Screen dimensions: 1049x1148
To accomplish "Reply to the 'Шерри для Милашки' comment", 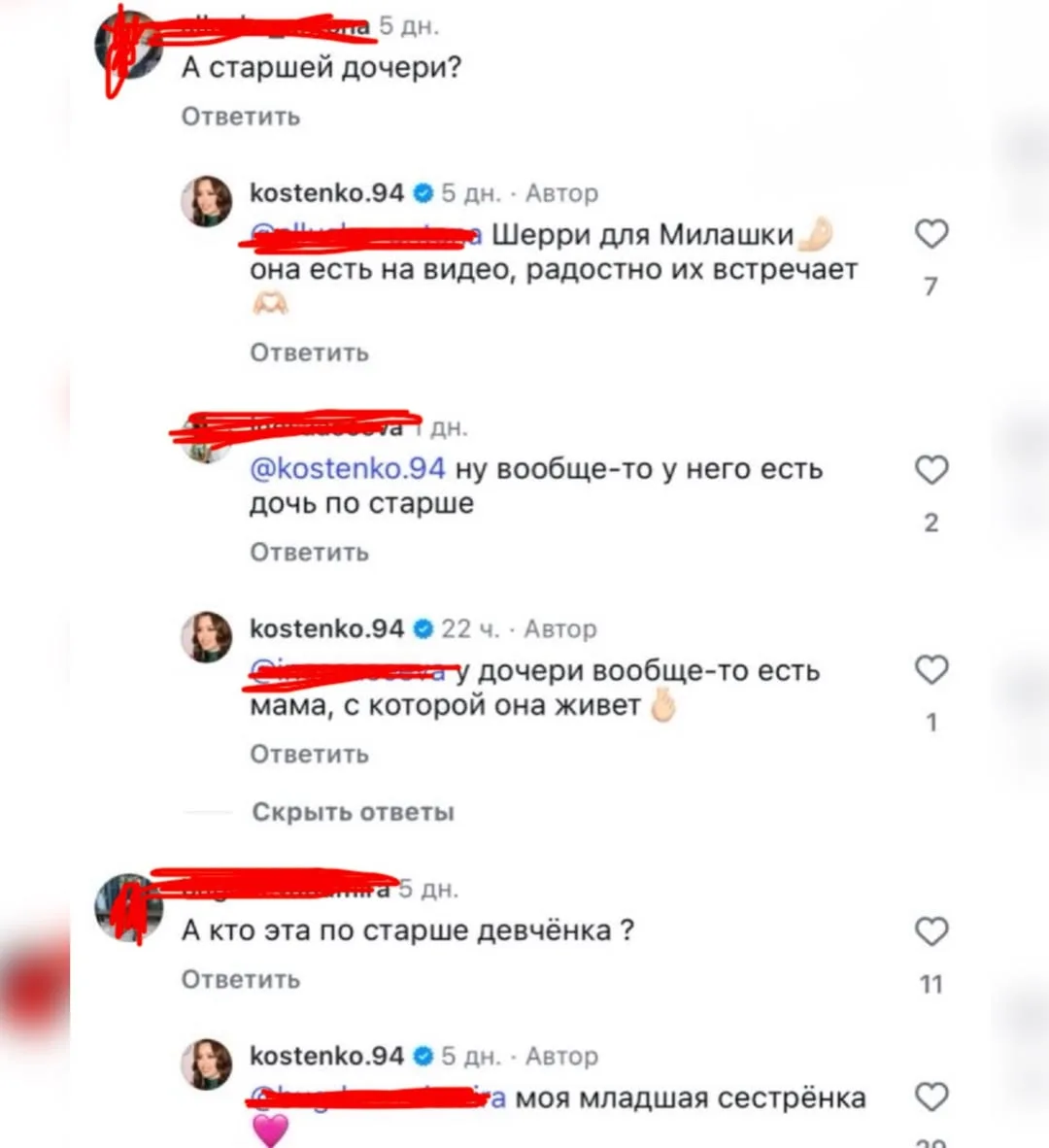I will click(x=309, y=353).
